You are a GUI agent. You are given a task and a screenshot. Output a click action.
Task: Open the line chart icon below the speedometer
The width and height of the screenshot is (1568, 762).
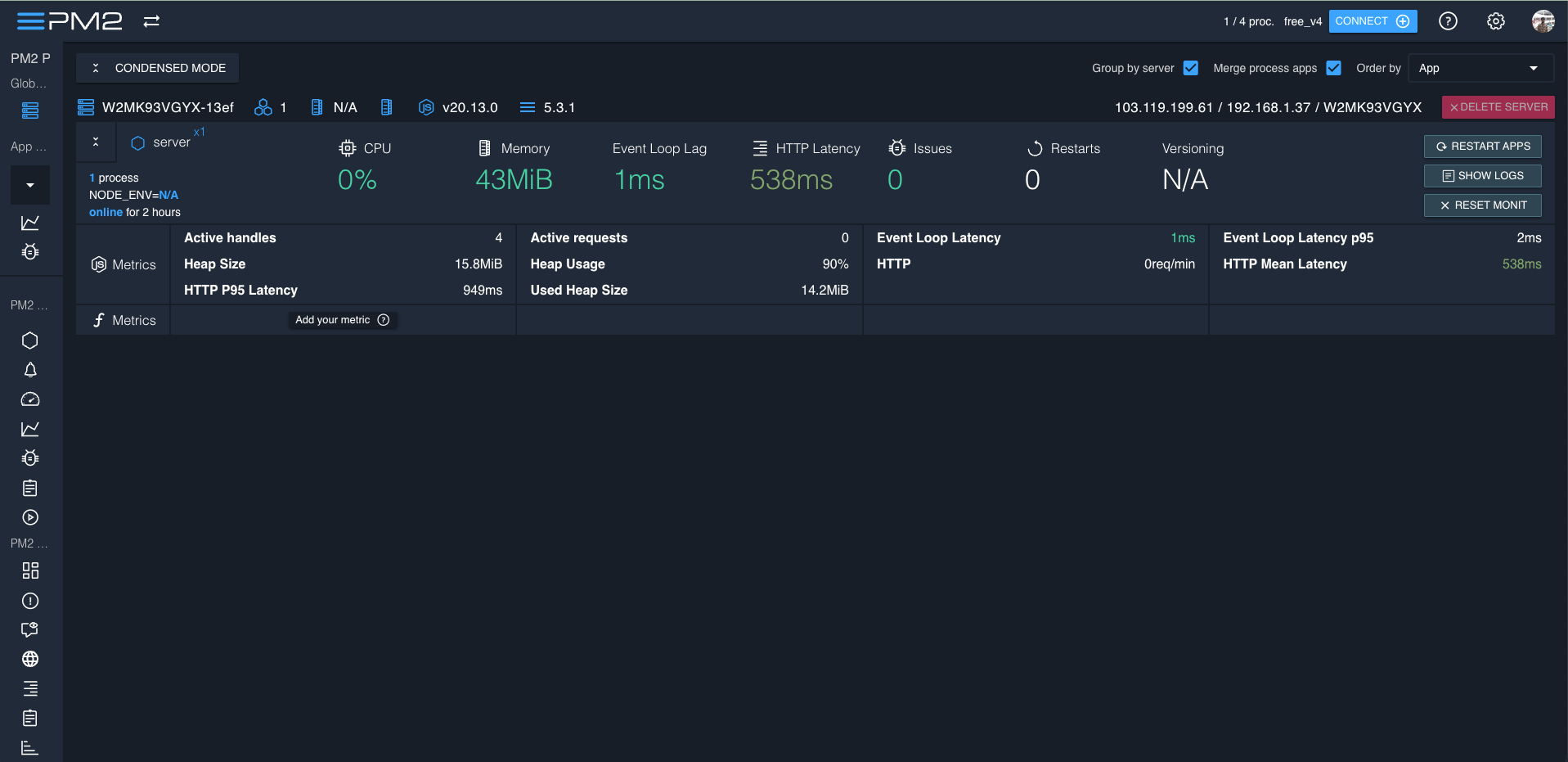click(30, 429)
